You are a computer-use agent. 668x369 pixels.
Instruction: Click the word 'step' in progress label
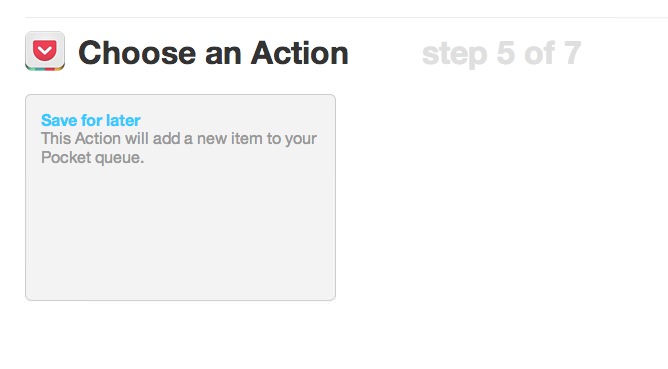[x=455, y=55]
